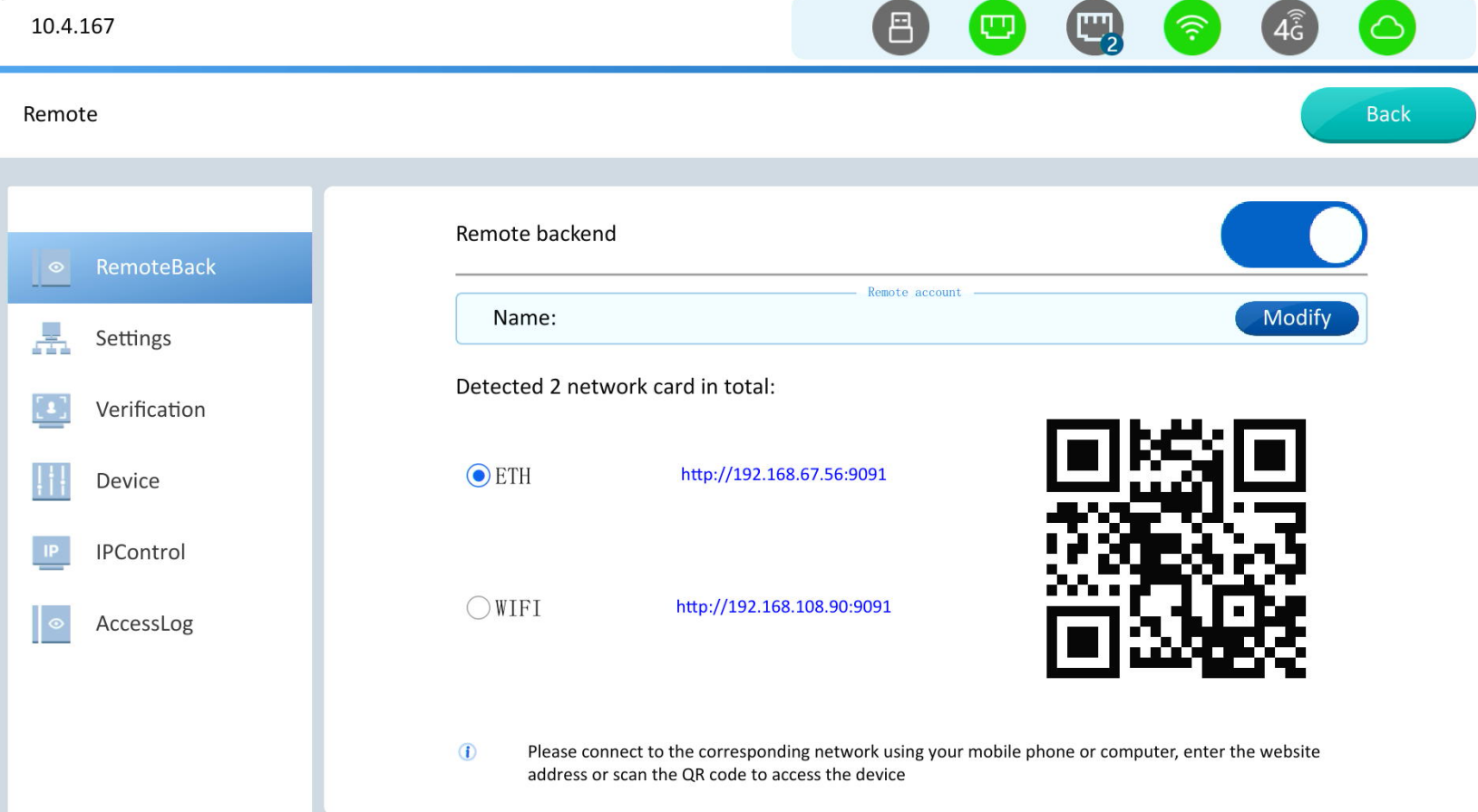This screenshot has height=812, width=1478.
Task: Click the Verification face icon in sidebar
Action: click(x=51, y=410)
